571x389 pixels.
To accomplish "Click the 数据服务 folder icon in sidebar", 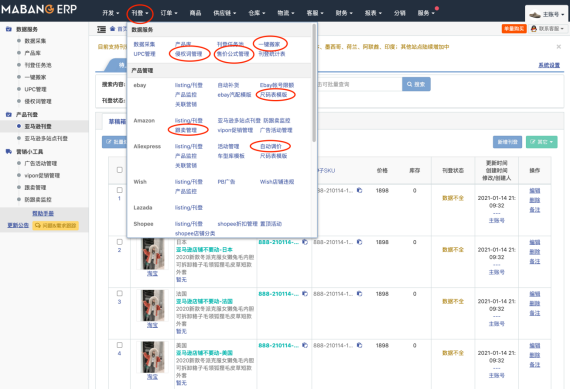I will click(9, 29).
